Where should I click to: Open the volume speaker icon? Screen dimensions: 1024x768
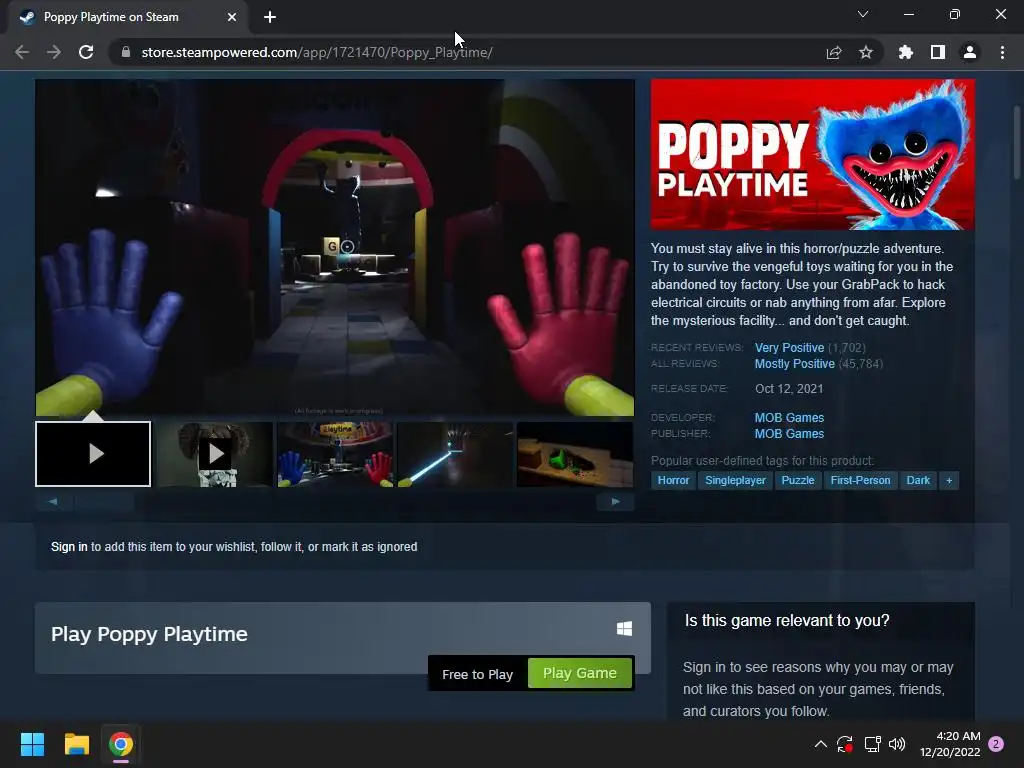897,744
